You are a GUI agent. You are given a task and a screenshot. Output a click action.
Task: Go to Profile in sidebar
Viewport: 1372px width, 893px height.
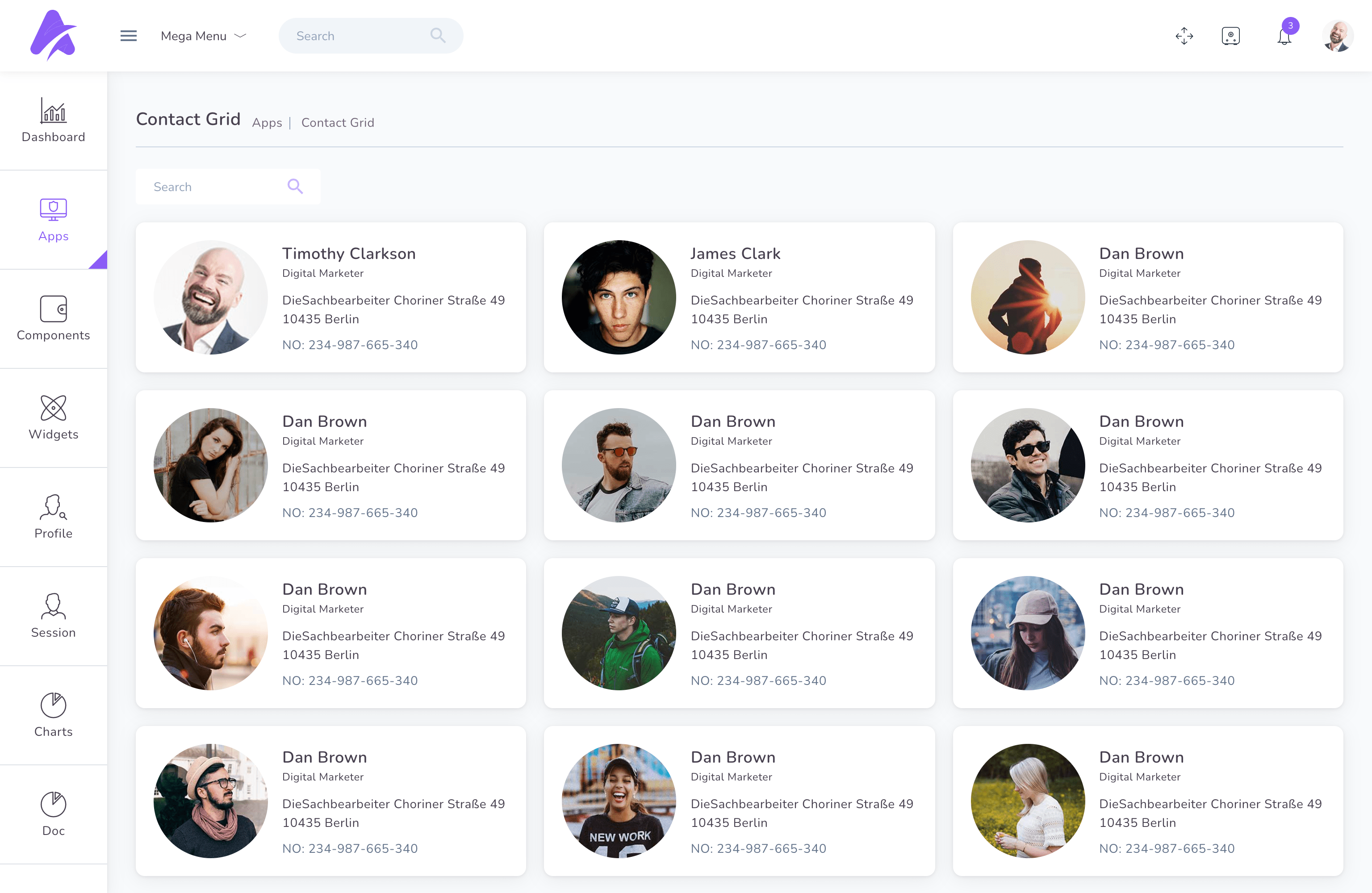[x=53, y=517]
